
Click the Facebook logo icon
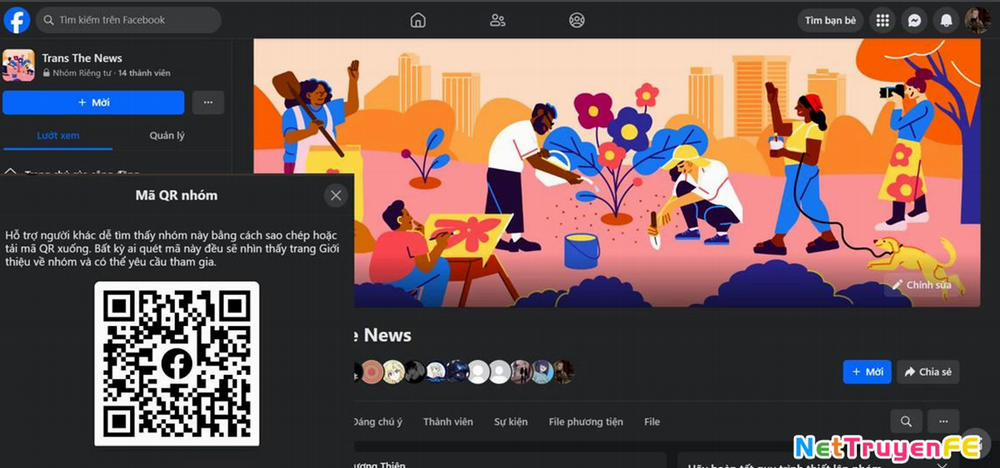[x=17, y=20]
